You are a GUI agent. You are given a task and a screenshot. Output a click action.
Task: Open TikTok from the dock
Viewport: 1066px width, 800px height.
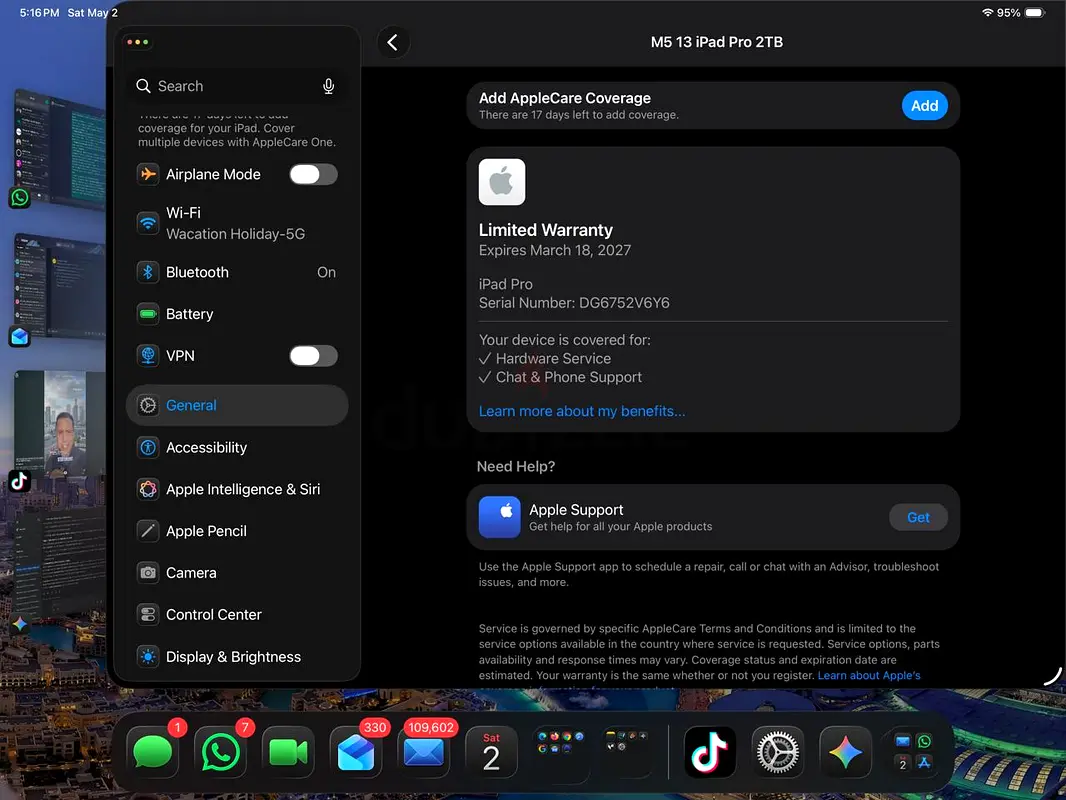point(710,752)
